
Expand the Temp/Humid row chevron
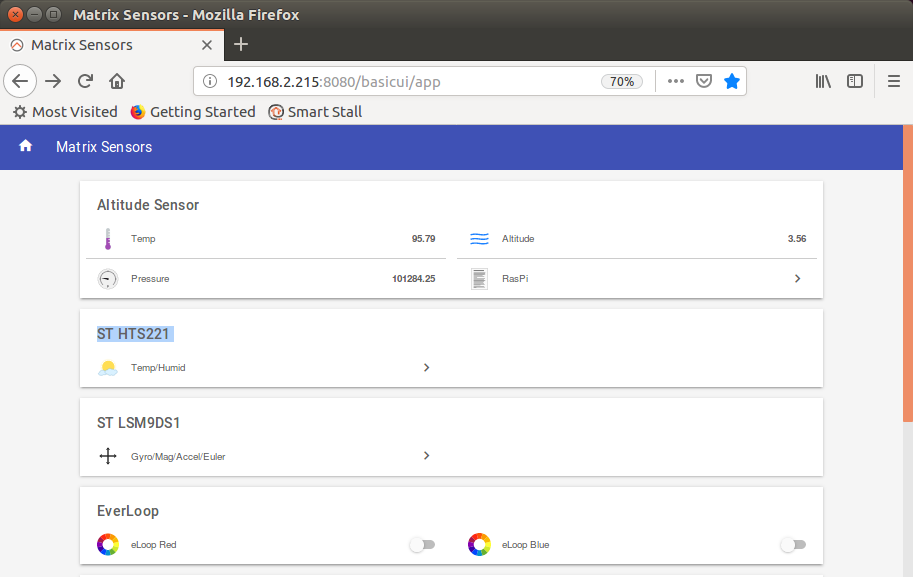point(426,367)
